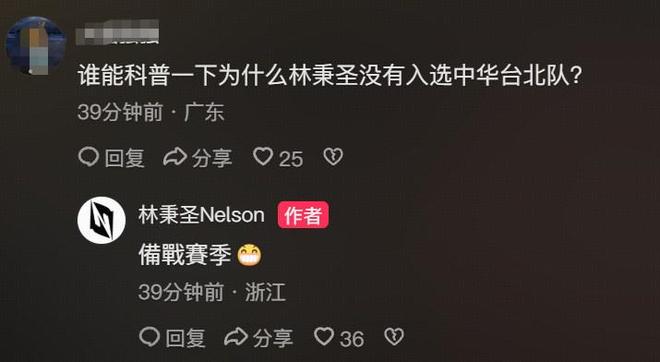Click share arrow icon under Nelson's reply
660x362 pixels.
pyautogui.click(x=236, y=337)
